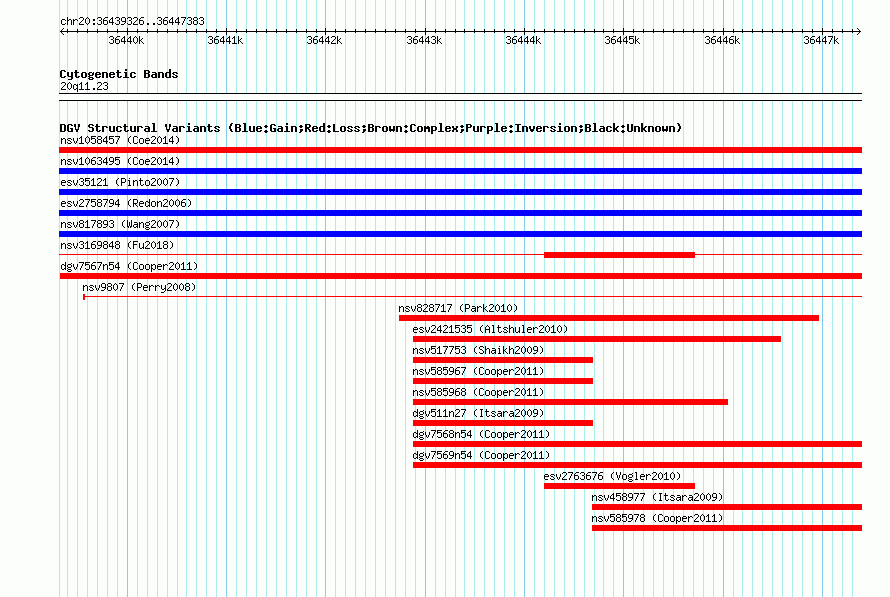
Task: Click the 36447k ruler label
Action: [821, 40]
